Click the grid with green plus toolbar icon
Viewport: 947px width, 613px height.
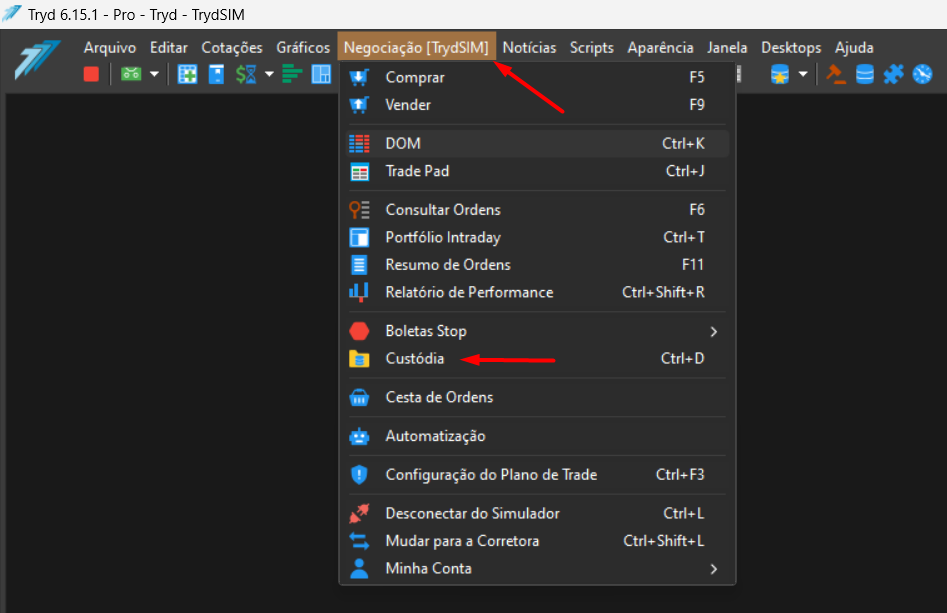click(187, 74)
